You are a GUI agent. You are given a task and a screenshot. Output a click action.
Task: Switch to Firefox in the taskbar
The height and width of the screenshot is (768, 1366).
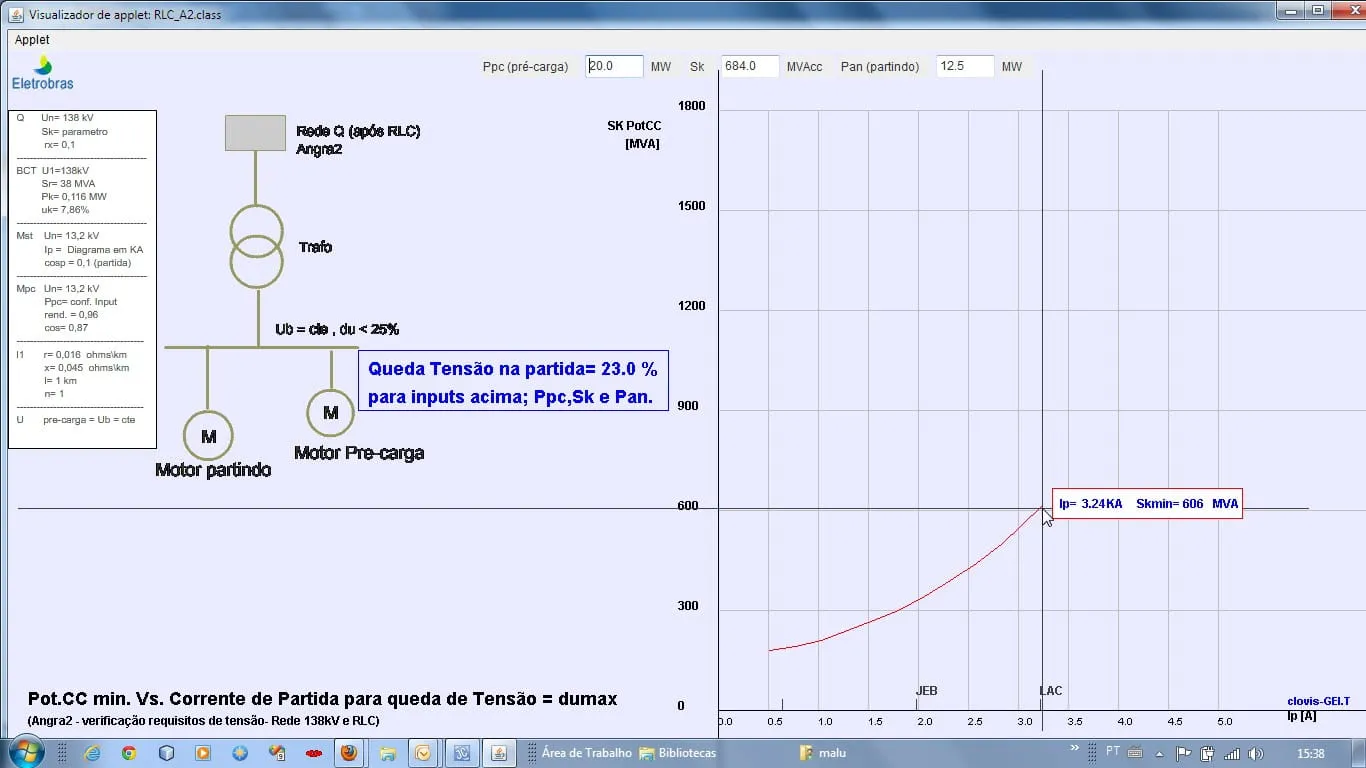point(349,753)
